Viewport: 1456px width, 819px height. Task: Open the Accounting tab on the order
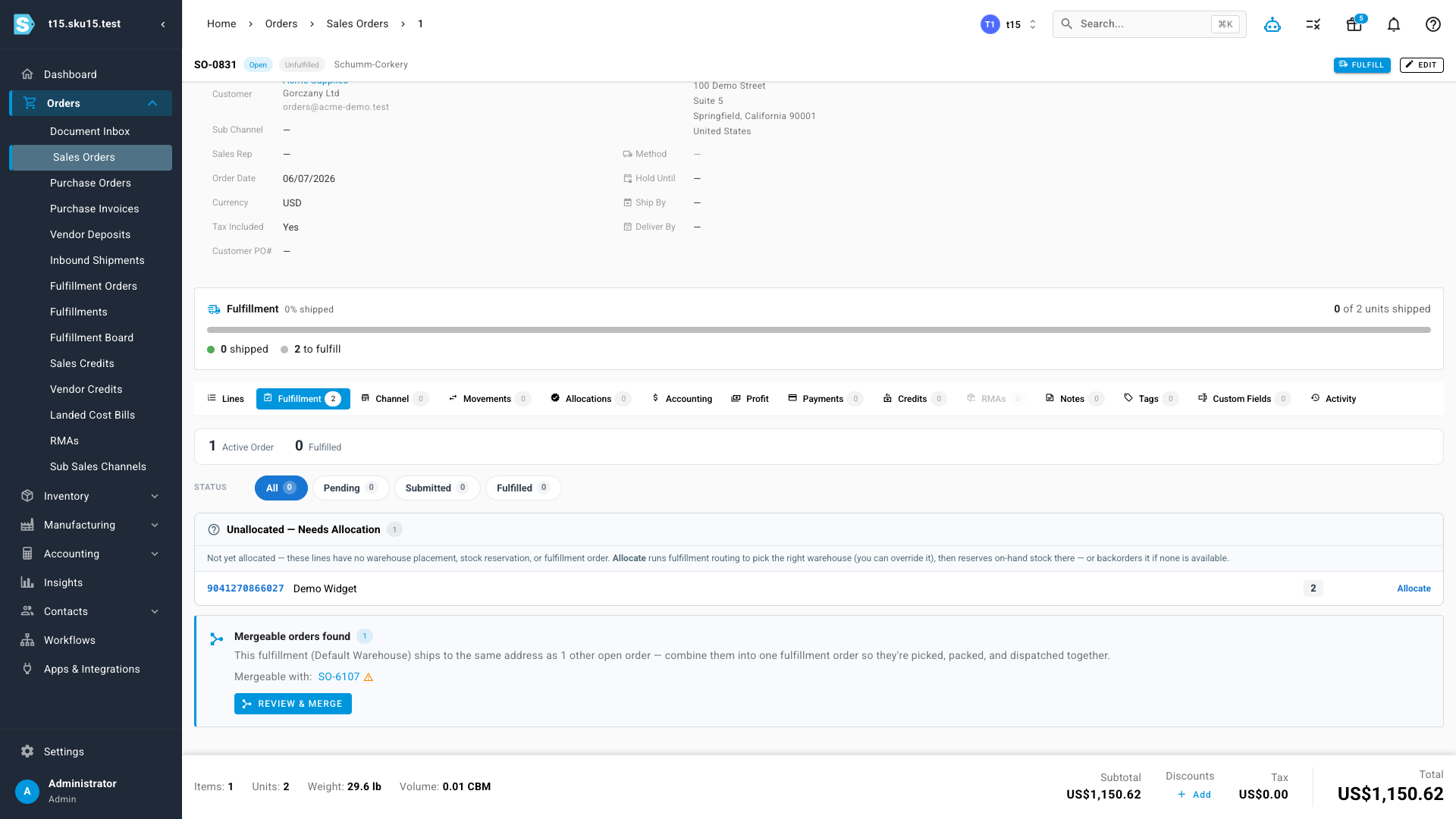pyautogui.click(x=682, y=399)
